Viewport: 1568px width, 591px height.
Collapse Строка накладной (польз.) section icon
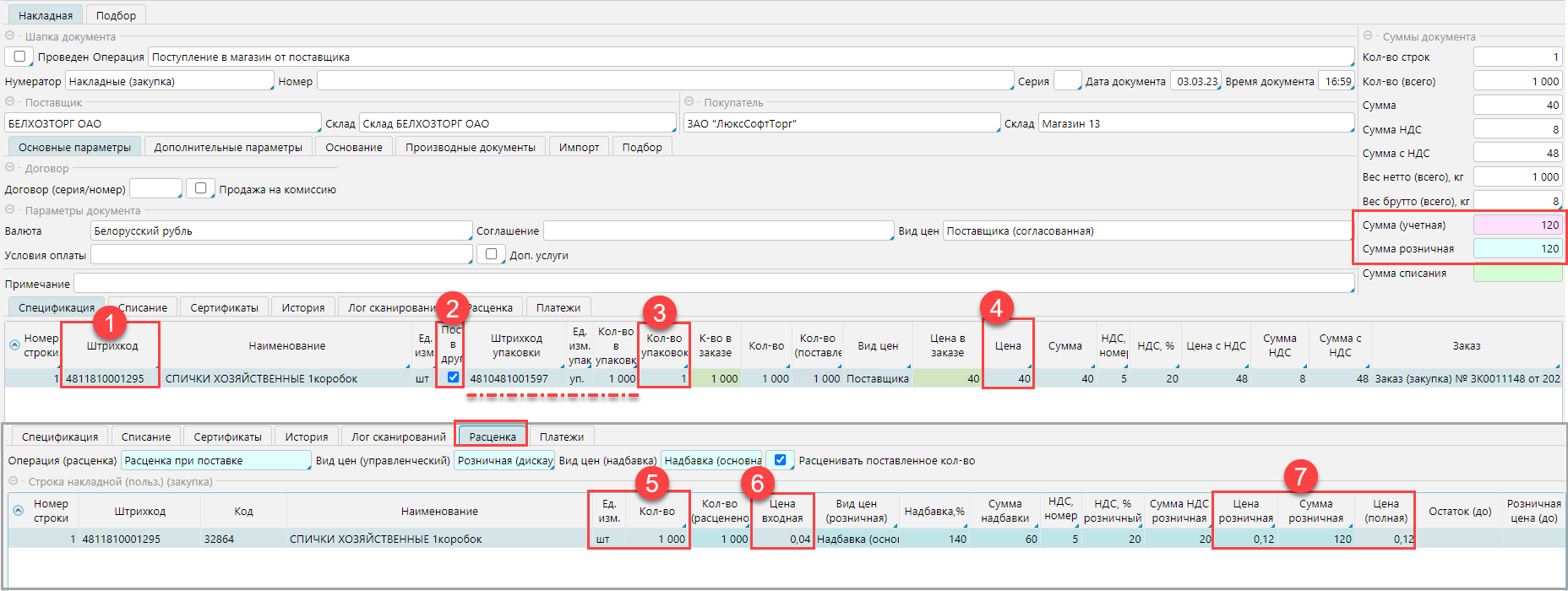[14, 481]
